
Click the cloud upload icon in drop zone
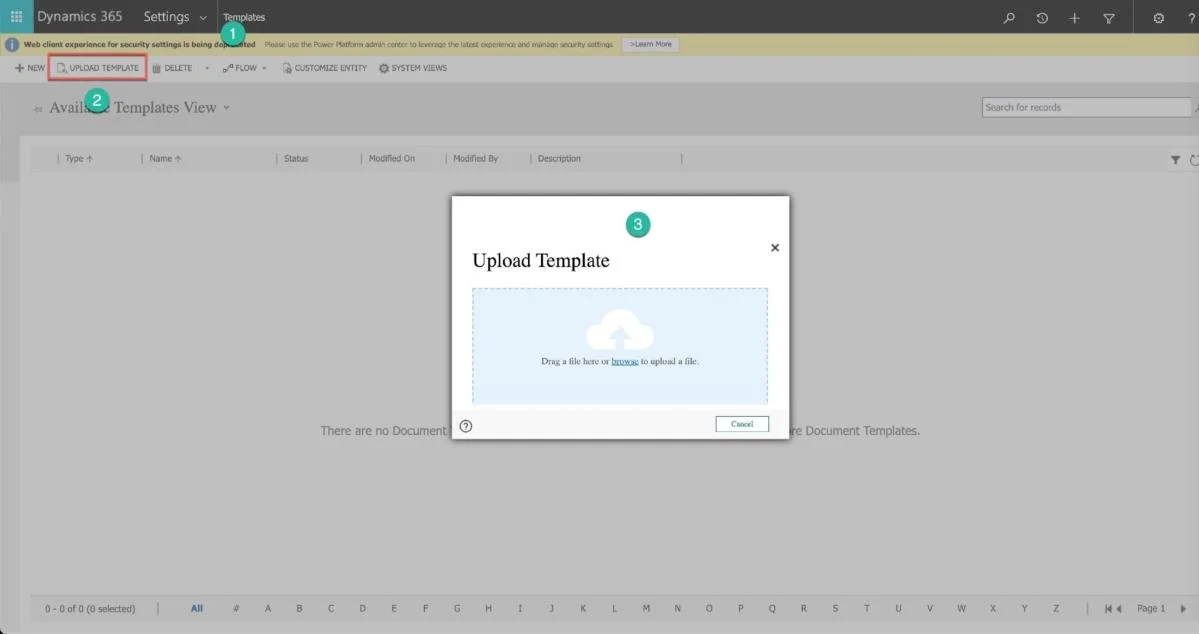click(x=620, y=330)
